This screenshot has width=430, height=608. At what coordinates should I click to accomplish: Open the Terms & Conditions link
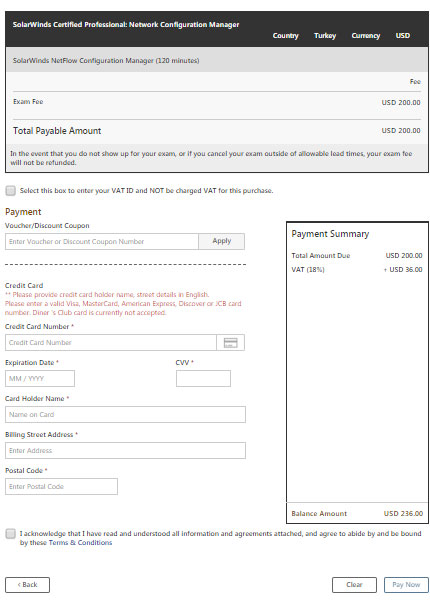80,542
